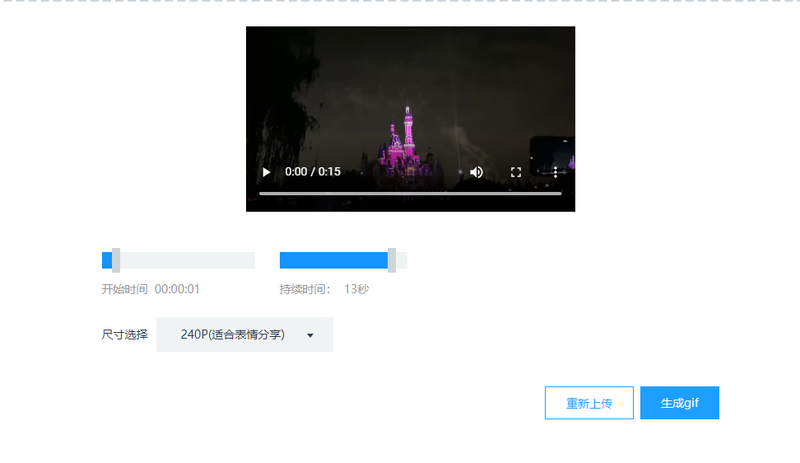This screenshot has height=463, width=800.
Task: Click the video progress bar
Action: [410, 193]
